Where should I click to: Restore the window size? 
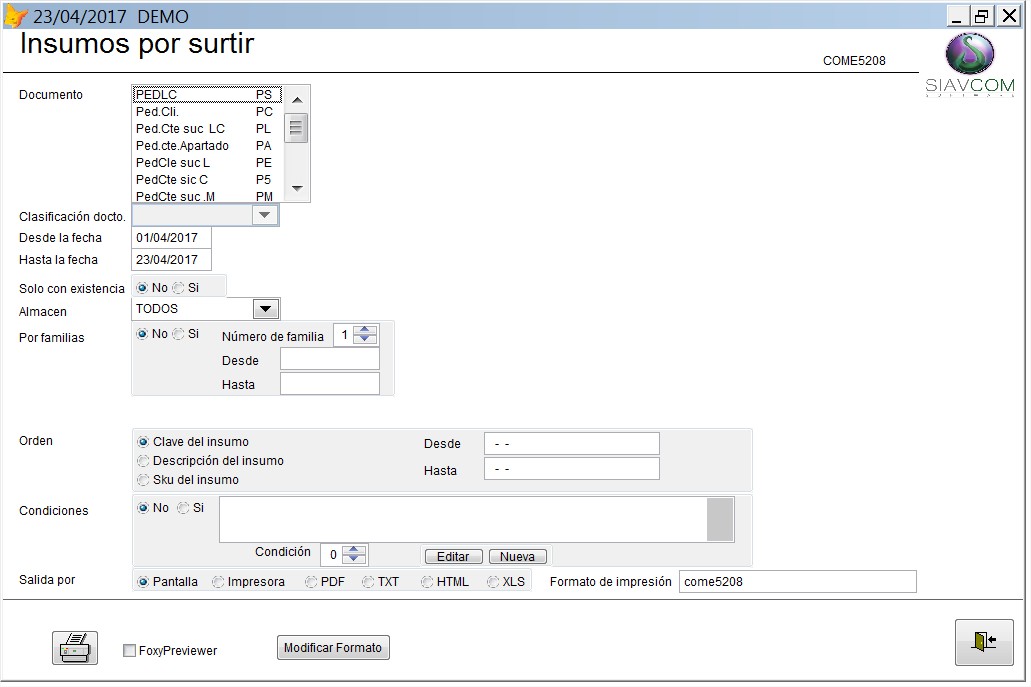click(982, 16)
